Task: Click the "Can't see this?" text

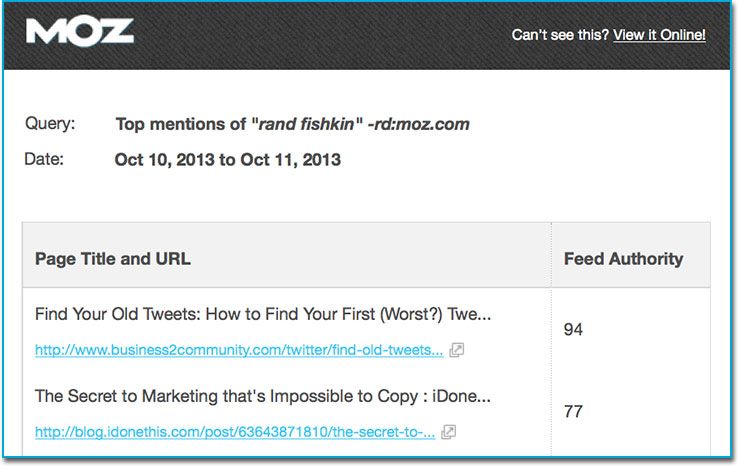Action: (x=559, y=35)
